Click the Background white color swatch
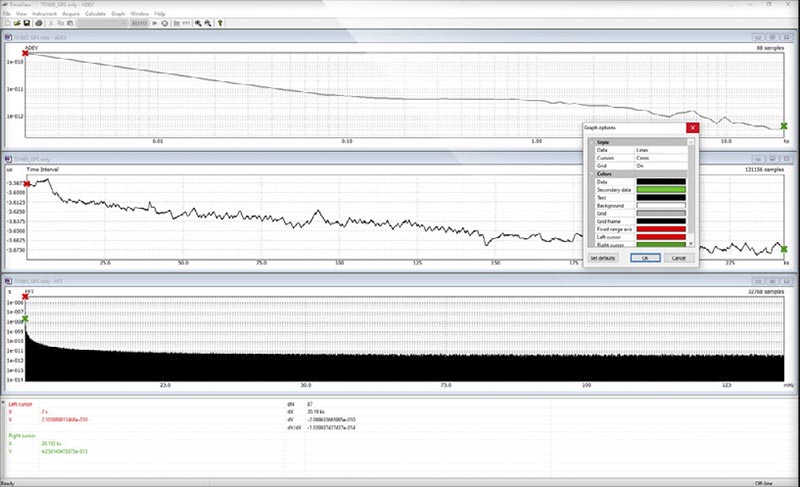This screenshot has height=487, width=800. (661, 206)
